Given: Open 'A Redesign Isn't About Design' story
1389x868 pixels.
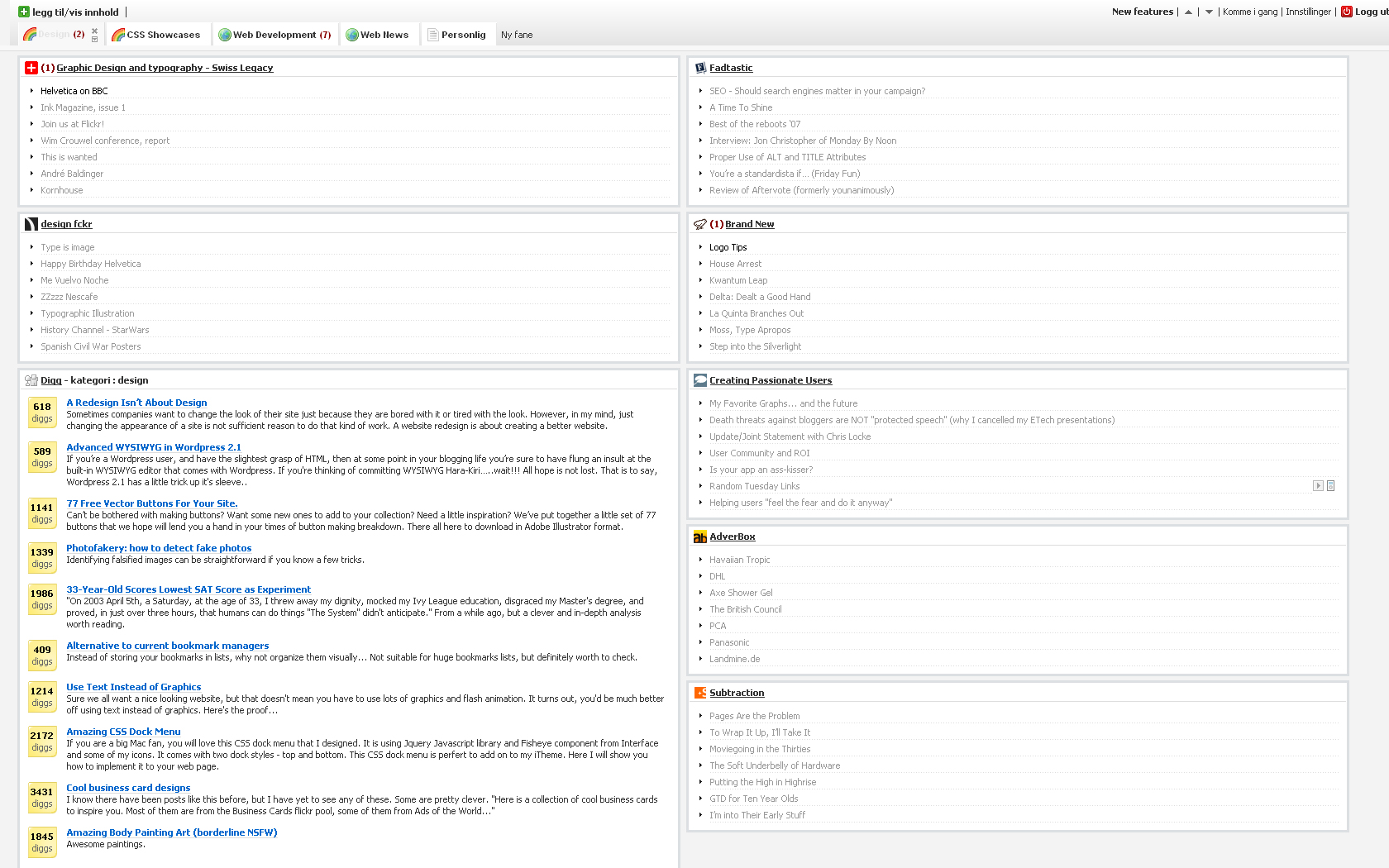Looking at the screenshot, I should point(136,403).
